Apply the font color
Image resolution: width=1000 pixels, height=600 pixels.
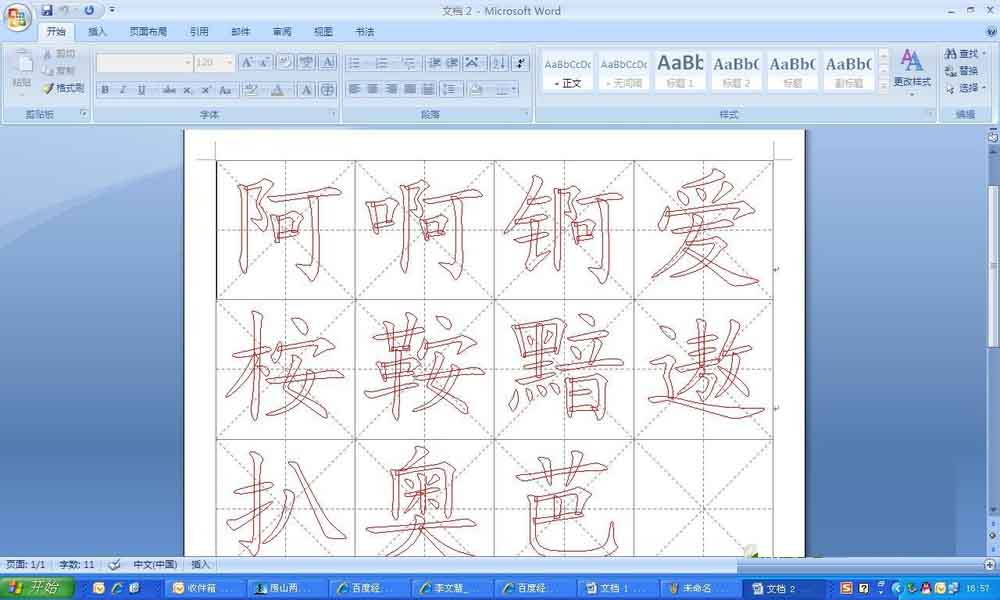277,90
